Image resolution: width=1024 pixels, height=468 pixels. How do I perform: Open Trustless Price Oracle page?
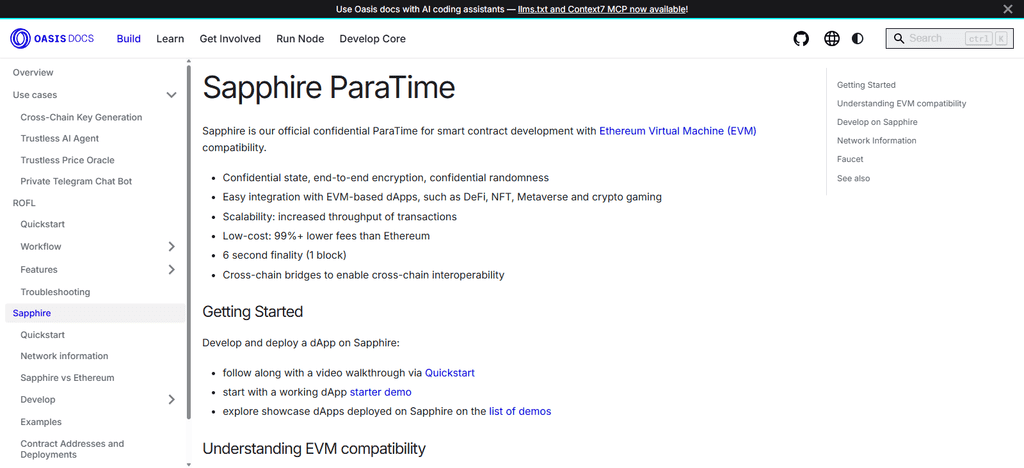(x=69, y=160)
